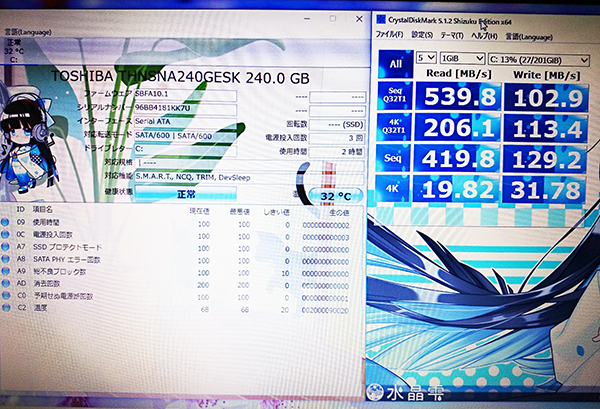Run the Seq Q32T1 benchmark

tap(395, 96)
